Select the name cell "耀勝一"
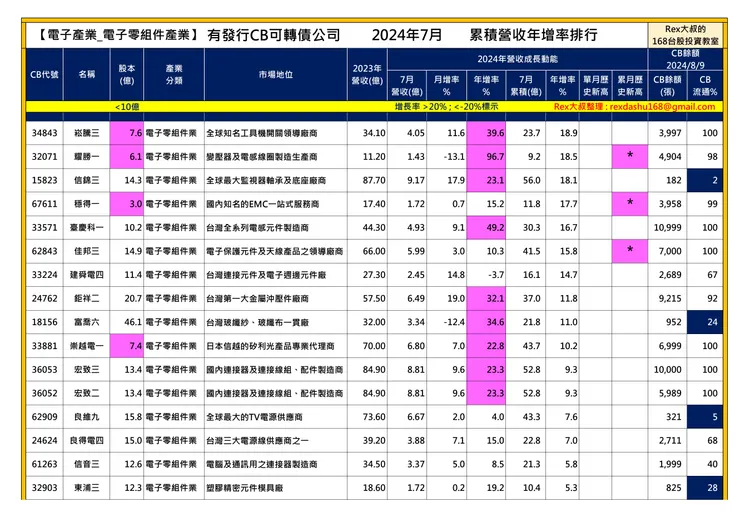740x523 pixels. point(87,157)
